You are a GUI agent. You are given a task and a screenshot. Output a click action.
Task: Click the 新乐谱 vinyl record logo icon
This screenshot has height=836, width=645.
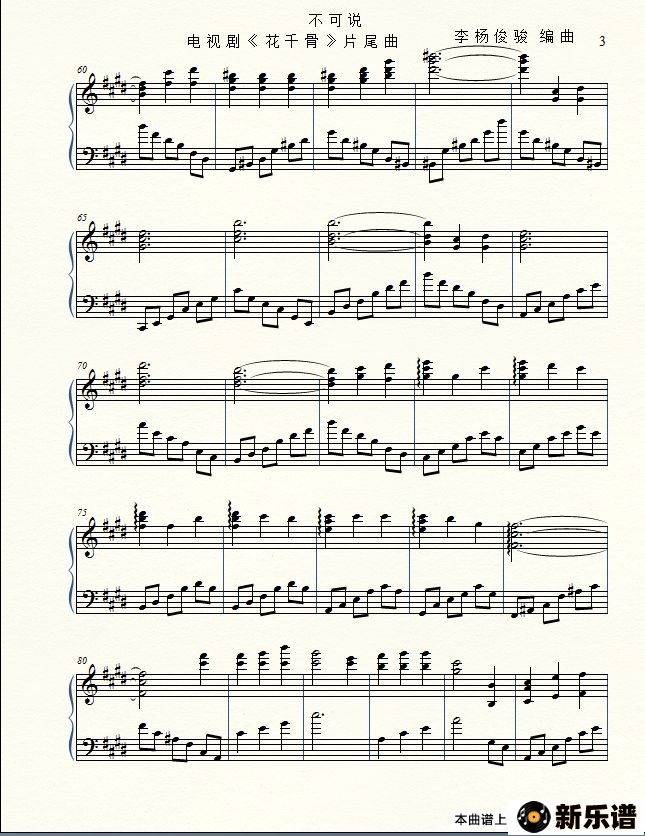click(534, 816)
